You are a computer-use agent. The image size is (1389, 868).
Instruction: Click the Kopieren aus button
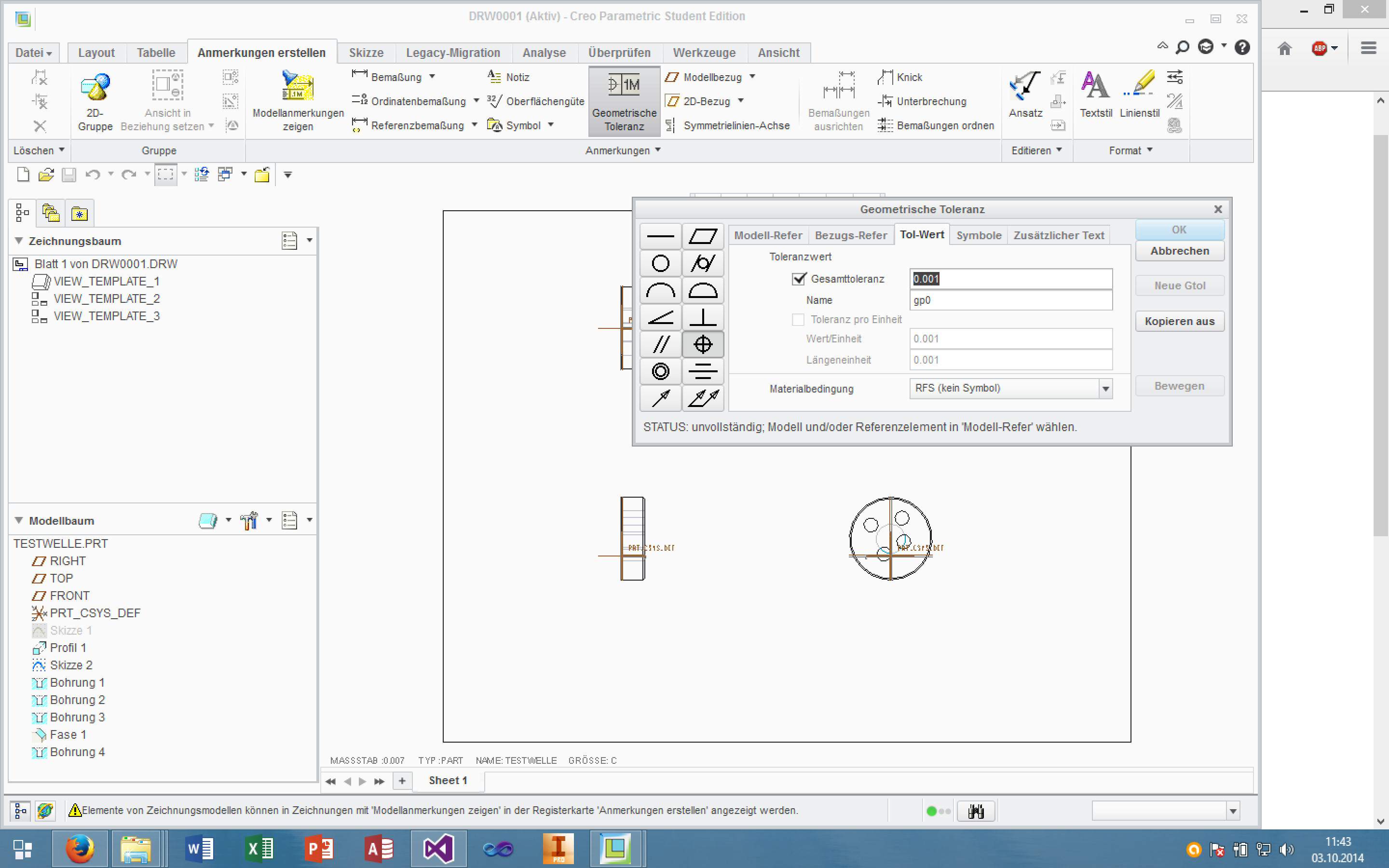(x=1179, y=322)
